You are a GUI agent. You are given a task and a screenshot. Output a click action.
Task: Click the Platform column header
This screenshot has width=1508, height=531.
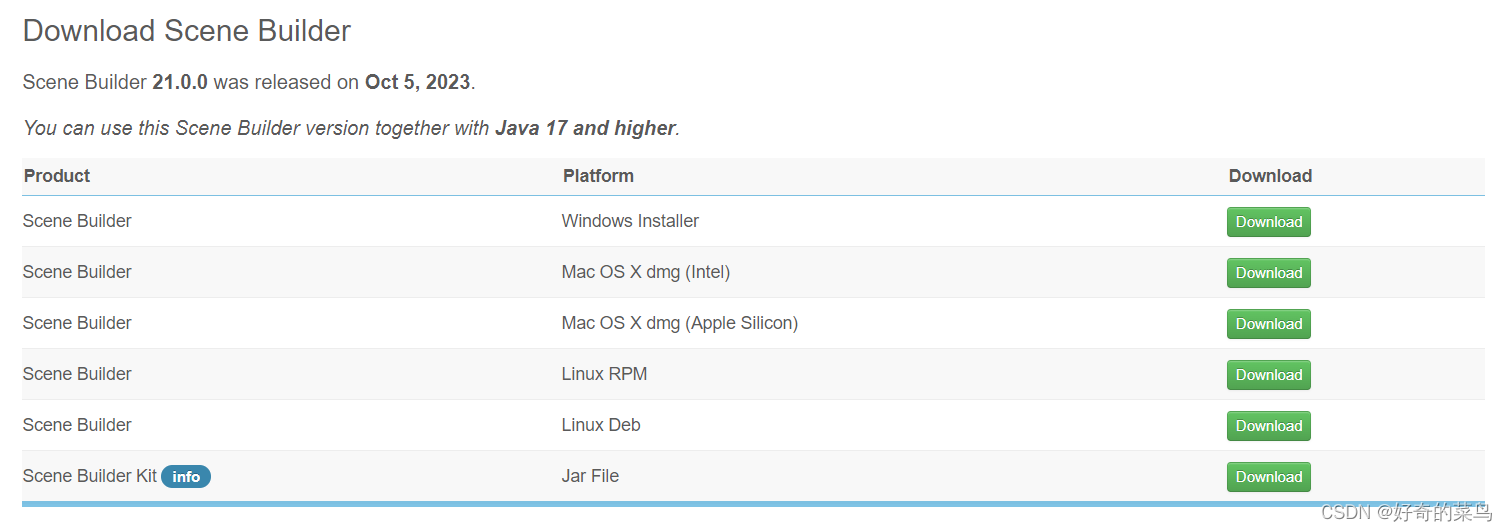click(x=598, y=176)
